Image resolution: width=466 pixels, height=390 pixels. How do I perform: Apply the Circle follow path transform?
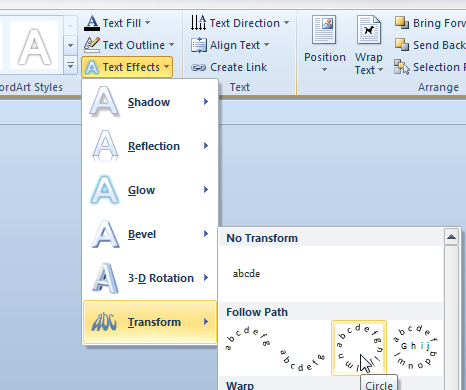(x=359, y=348)
